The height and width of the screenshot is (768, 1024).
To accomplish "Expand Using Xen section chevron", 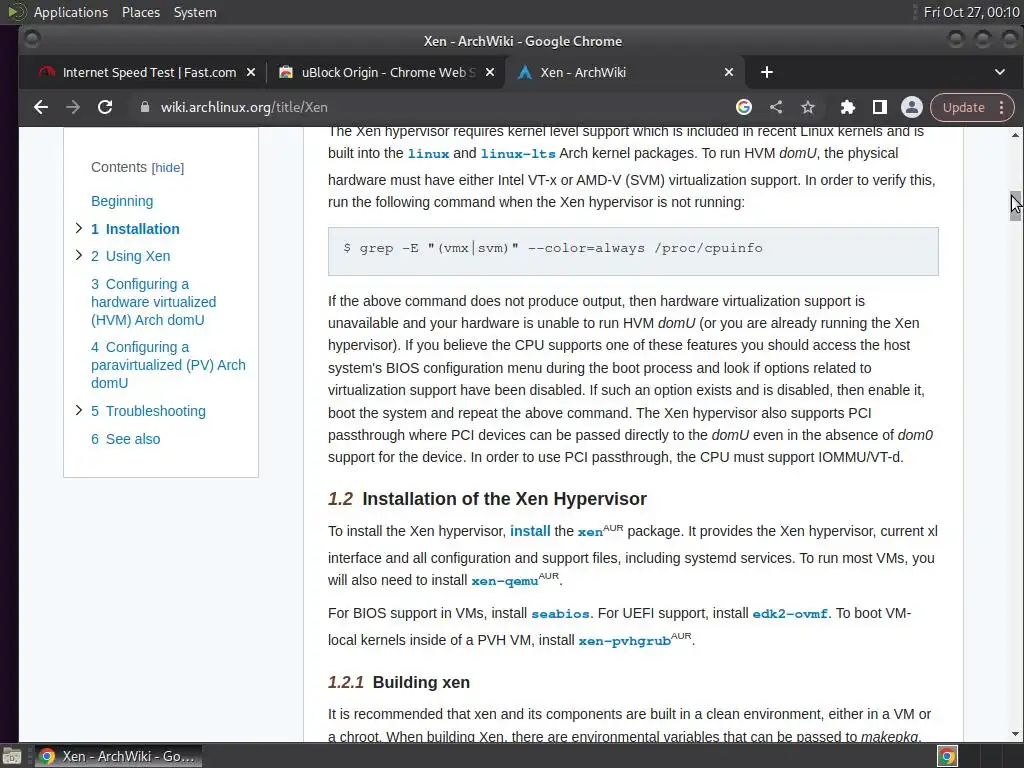I will click(78, 255).
